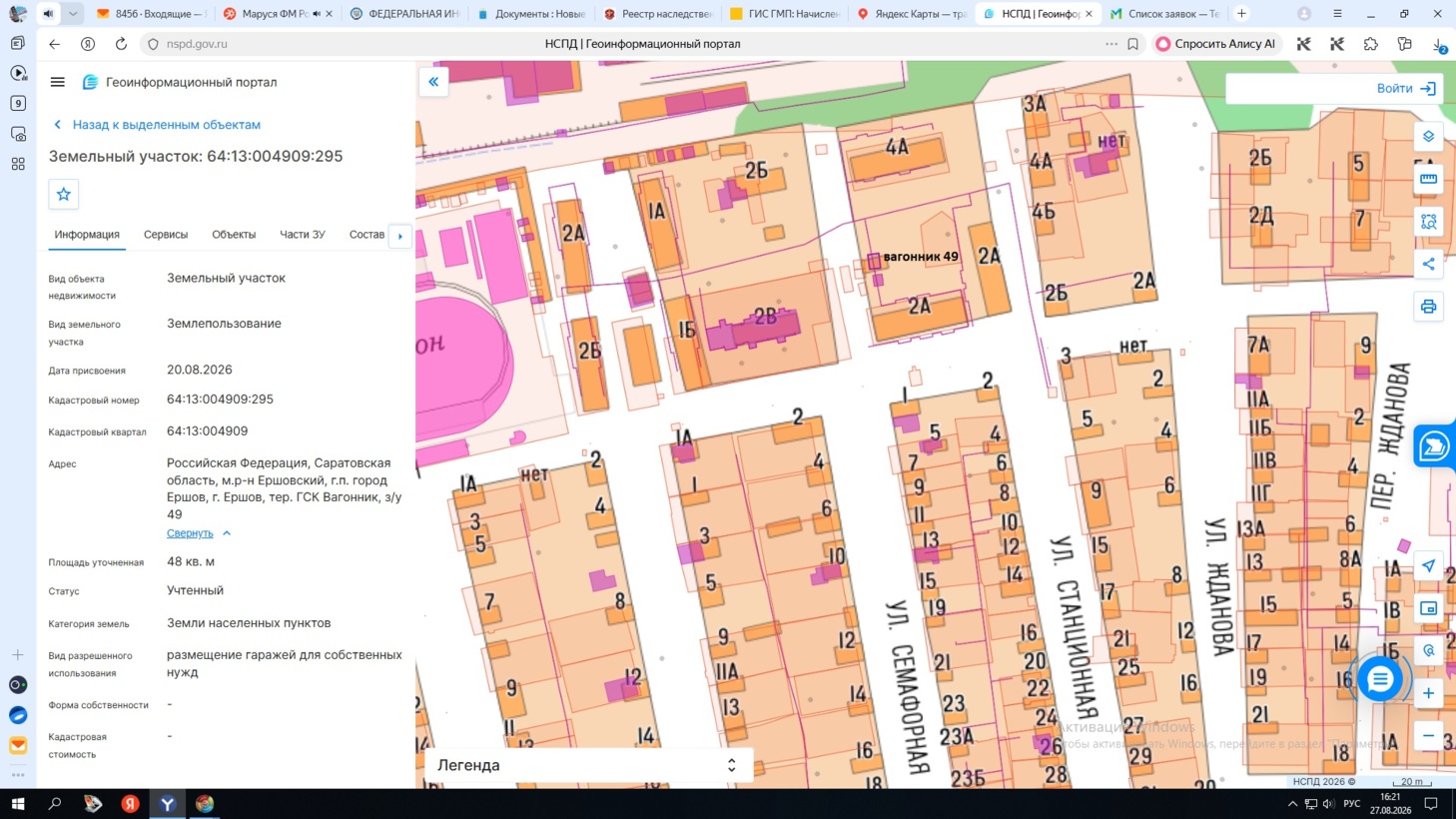The width and height of the screenshot is (1456, 819).
Task: Collapse the info panel with double-chevron button
Action: [x=433, y=82]
